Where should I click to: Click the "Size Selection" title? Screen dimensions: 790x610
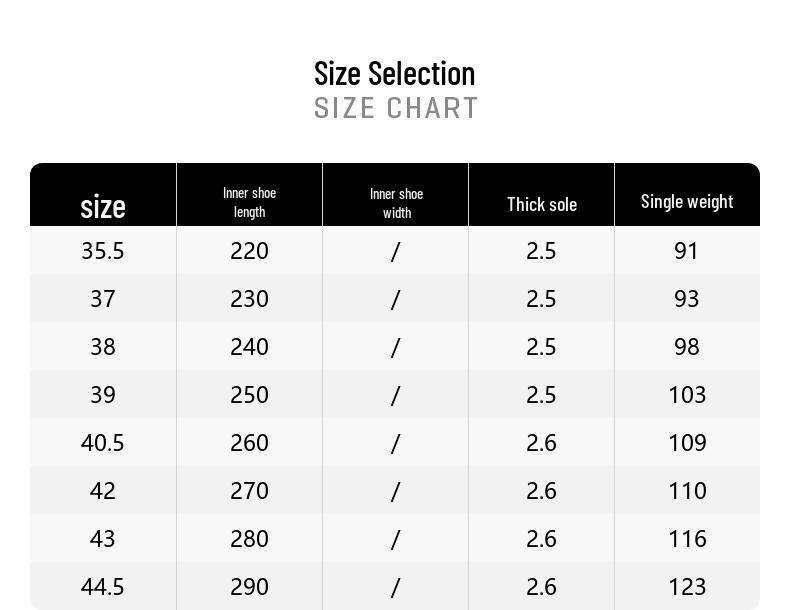(394, 73)
